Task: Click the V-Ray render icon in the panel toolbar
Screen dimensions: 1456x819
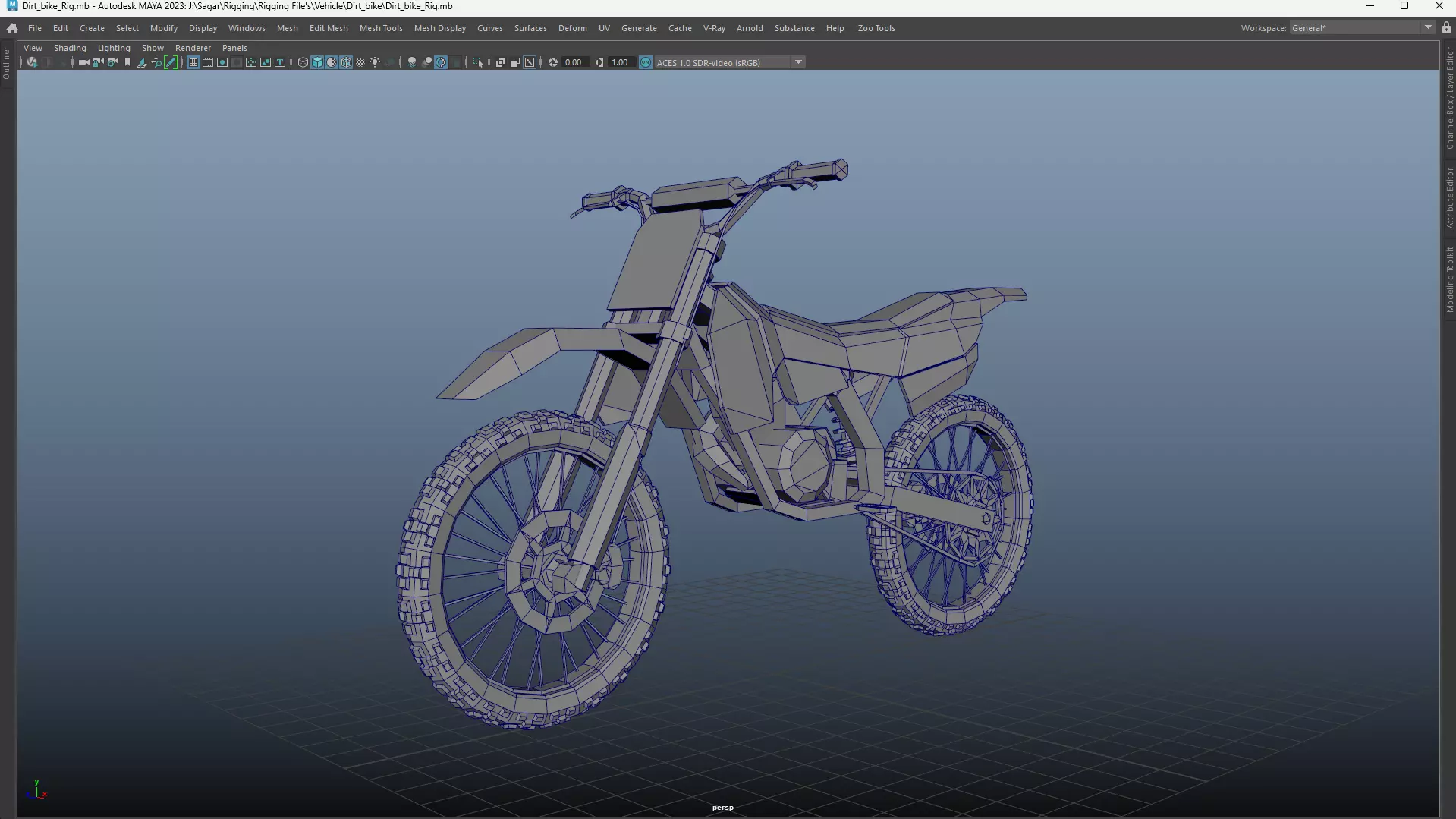Action: [32, 62]
